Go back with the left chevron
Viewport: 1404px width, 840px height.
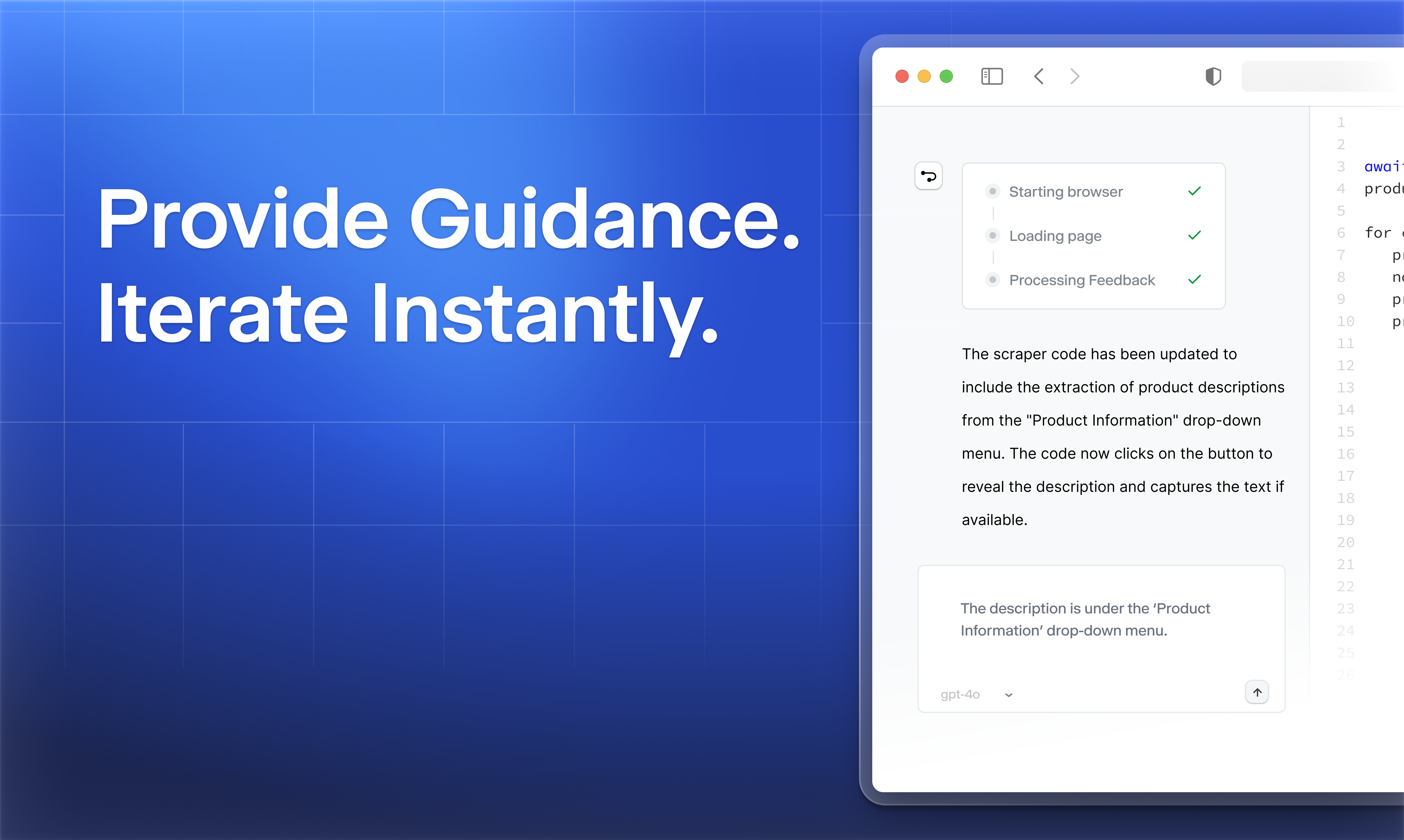(1039, 77)
